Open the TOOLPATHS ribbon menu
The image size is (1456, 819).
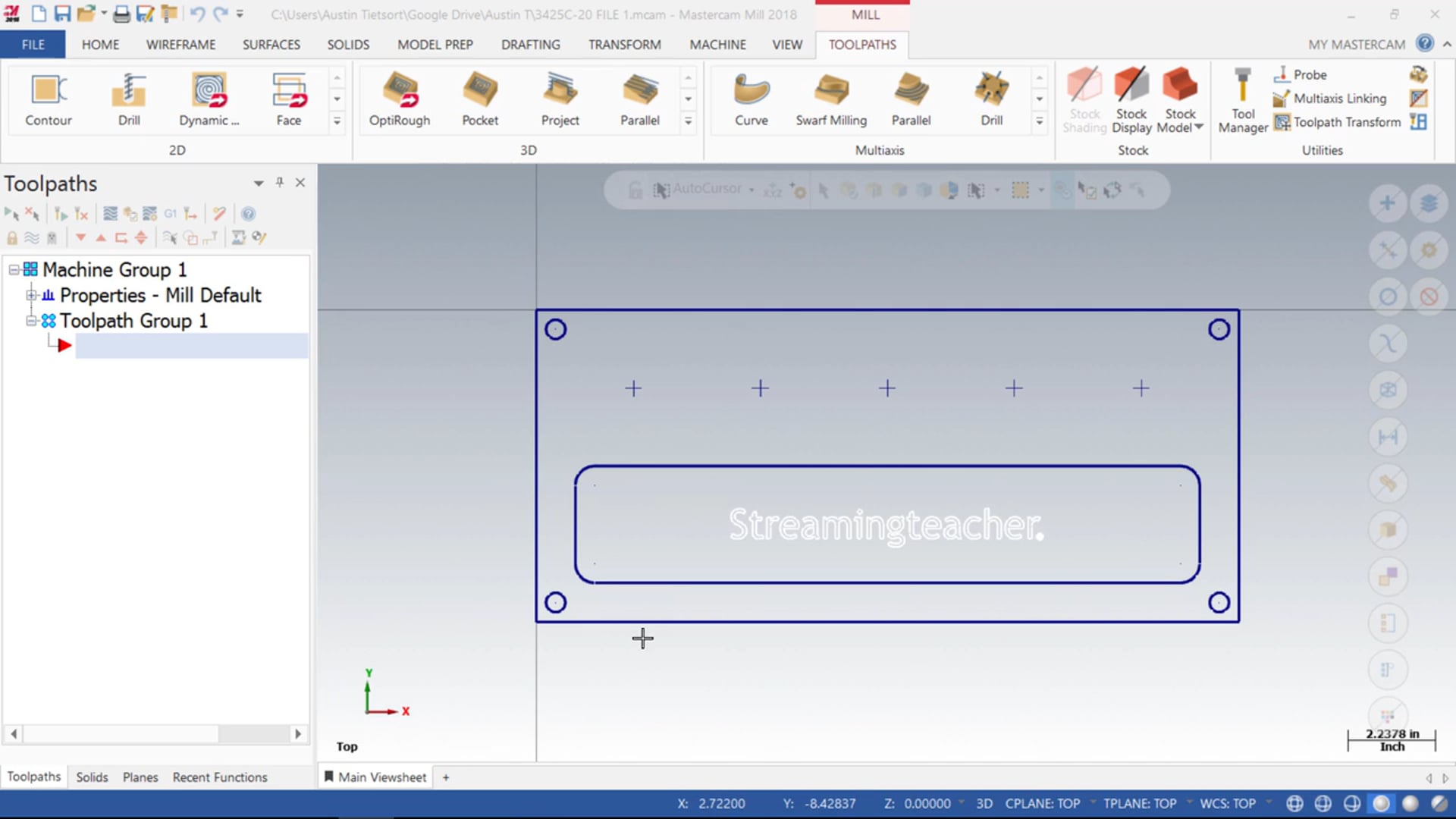click(862, 44)
